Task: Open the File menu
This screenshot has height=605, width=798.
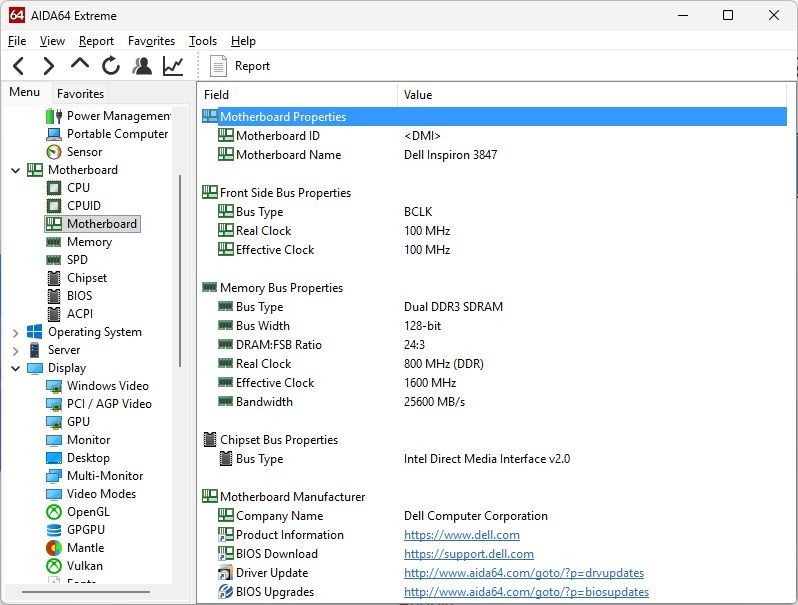Action: click(17, 41)
